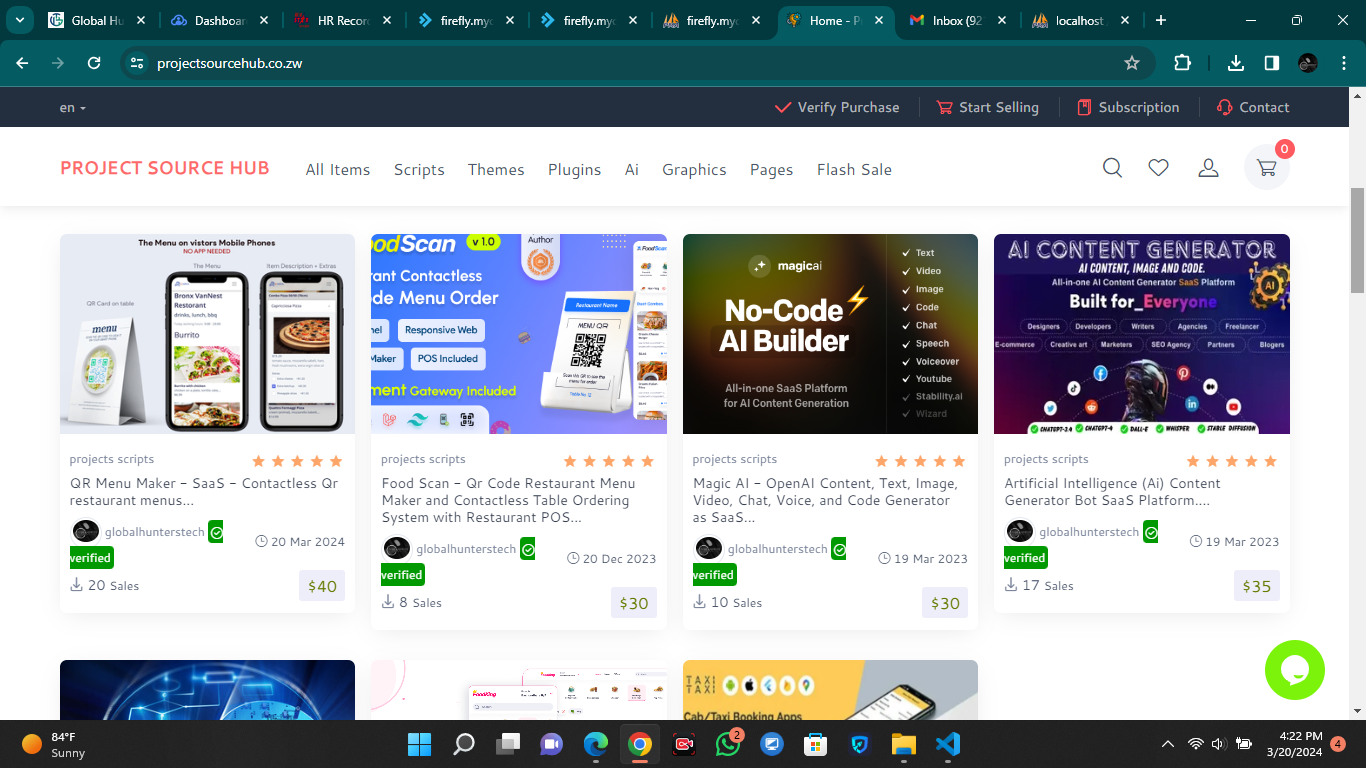The image size is (1366, 768).
Task: Open the Flash Sale menu item
Action: click(854, 170)
